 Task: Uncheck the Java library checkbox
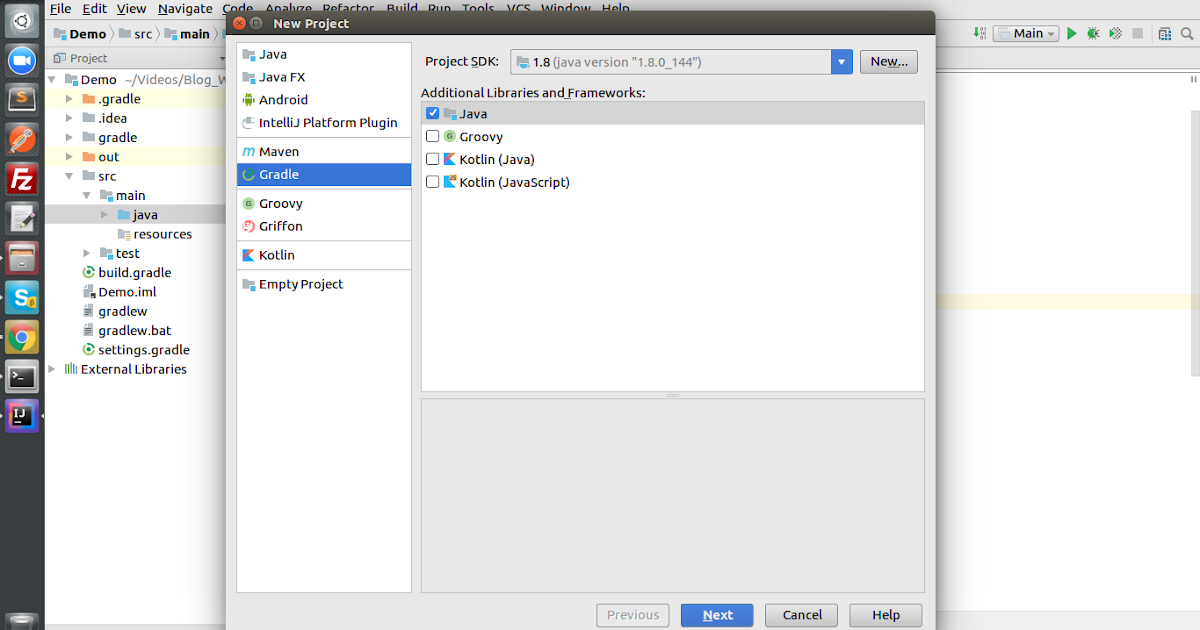pos(433,114)
